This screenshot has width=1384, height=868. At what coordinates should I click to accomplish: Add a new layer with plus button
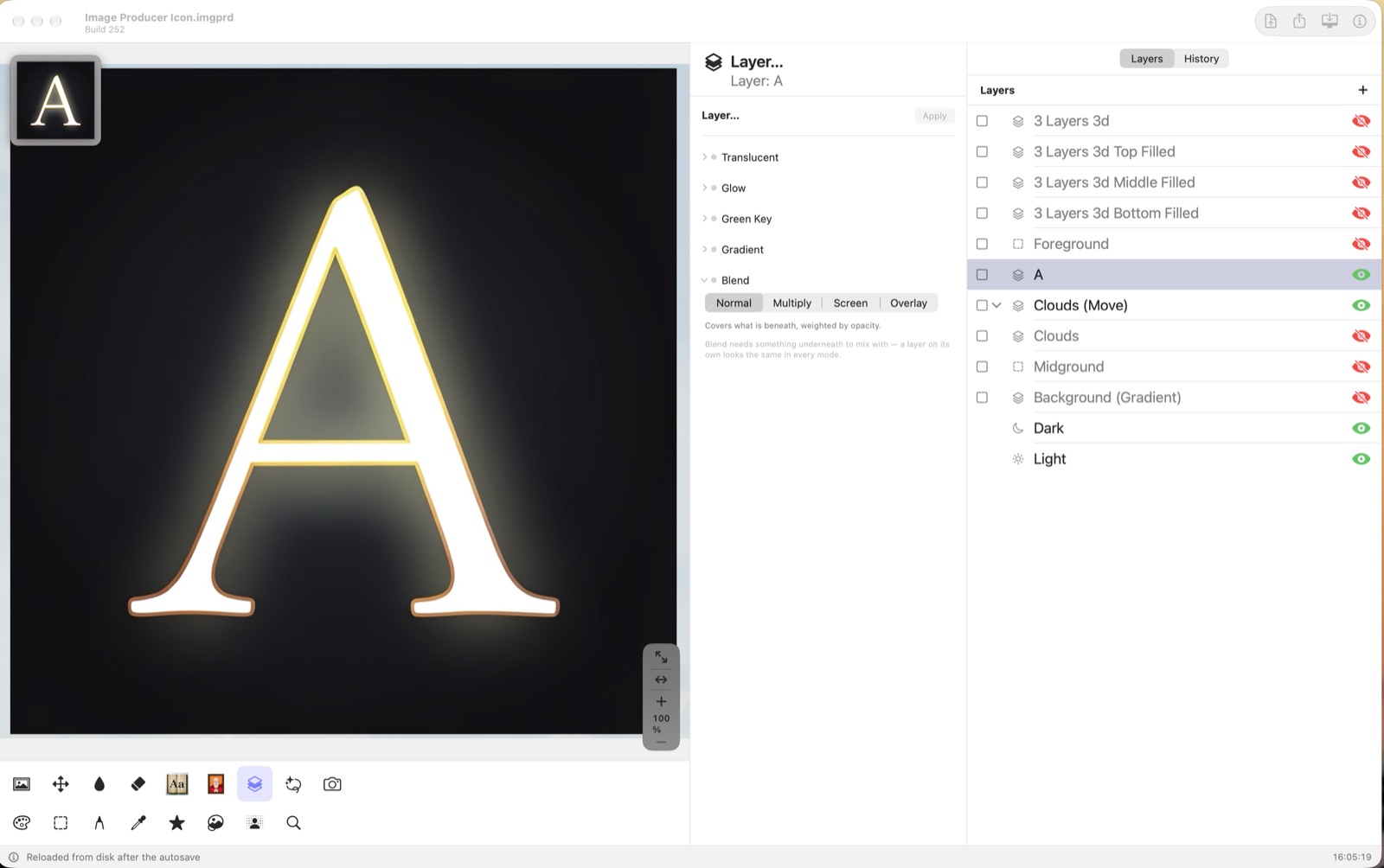click(x=1362, y=90)
